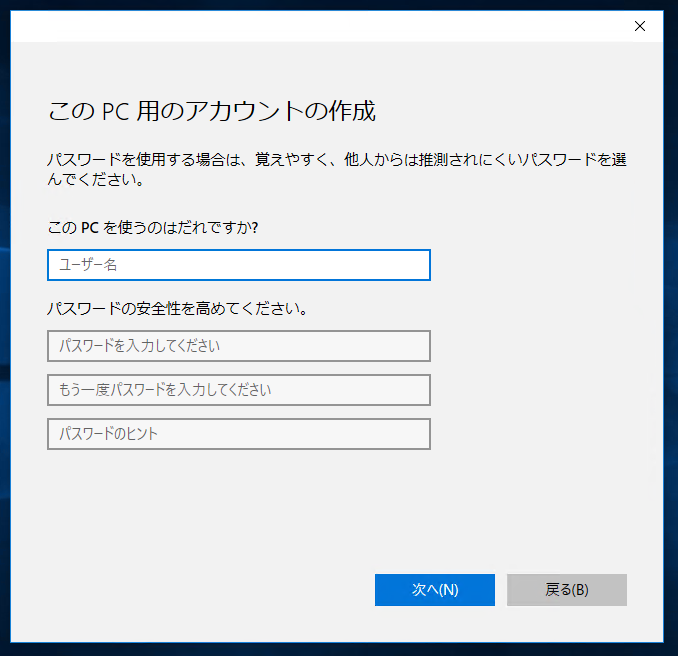Screen dimensions: 678x656
Task: Click the label パスワードの安全性を高めてください。
Action: click(x=177, y=308)
